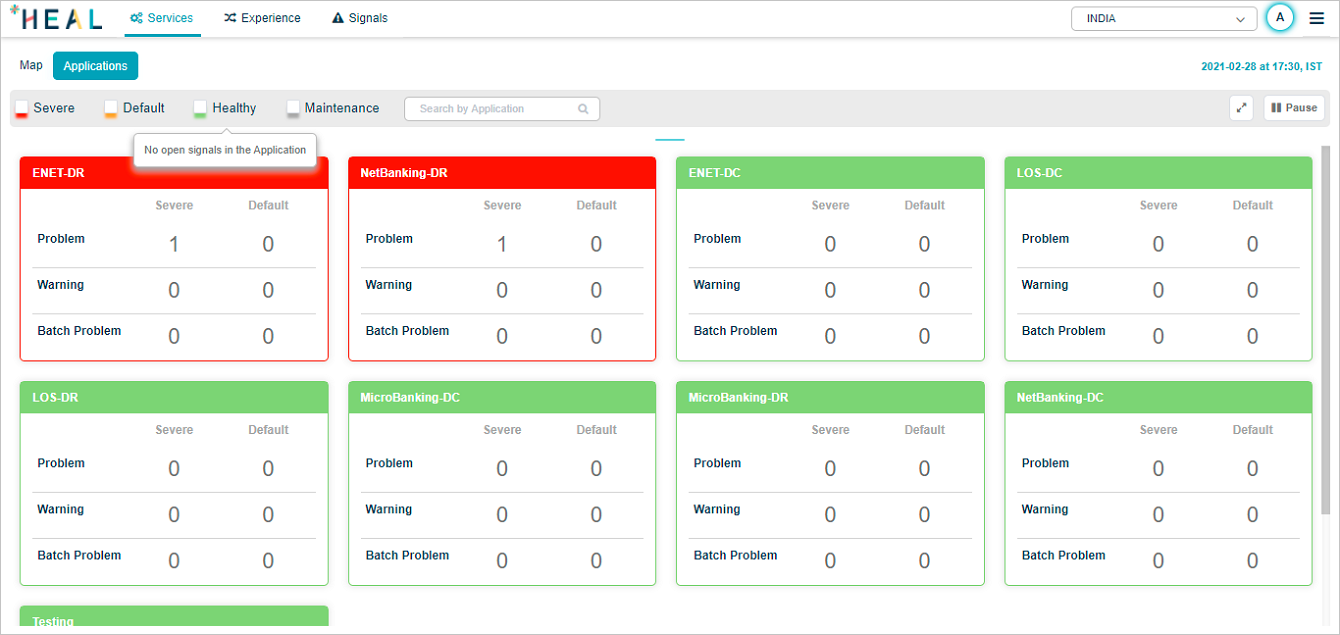Open the NetBanking-DR application card header
This screenshot has width=1340, height=635.
501,173
